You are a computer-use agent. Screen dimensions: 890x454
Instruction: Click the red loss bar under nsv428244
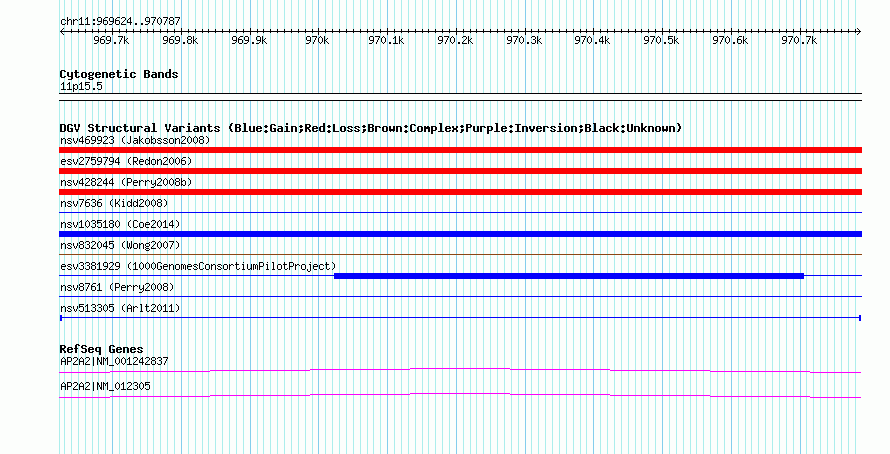coord(460,192)
